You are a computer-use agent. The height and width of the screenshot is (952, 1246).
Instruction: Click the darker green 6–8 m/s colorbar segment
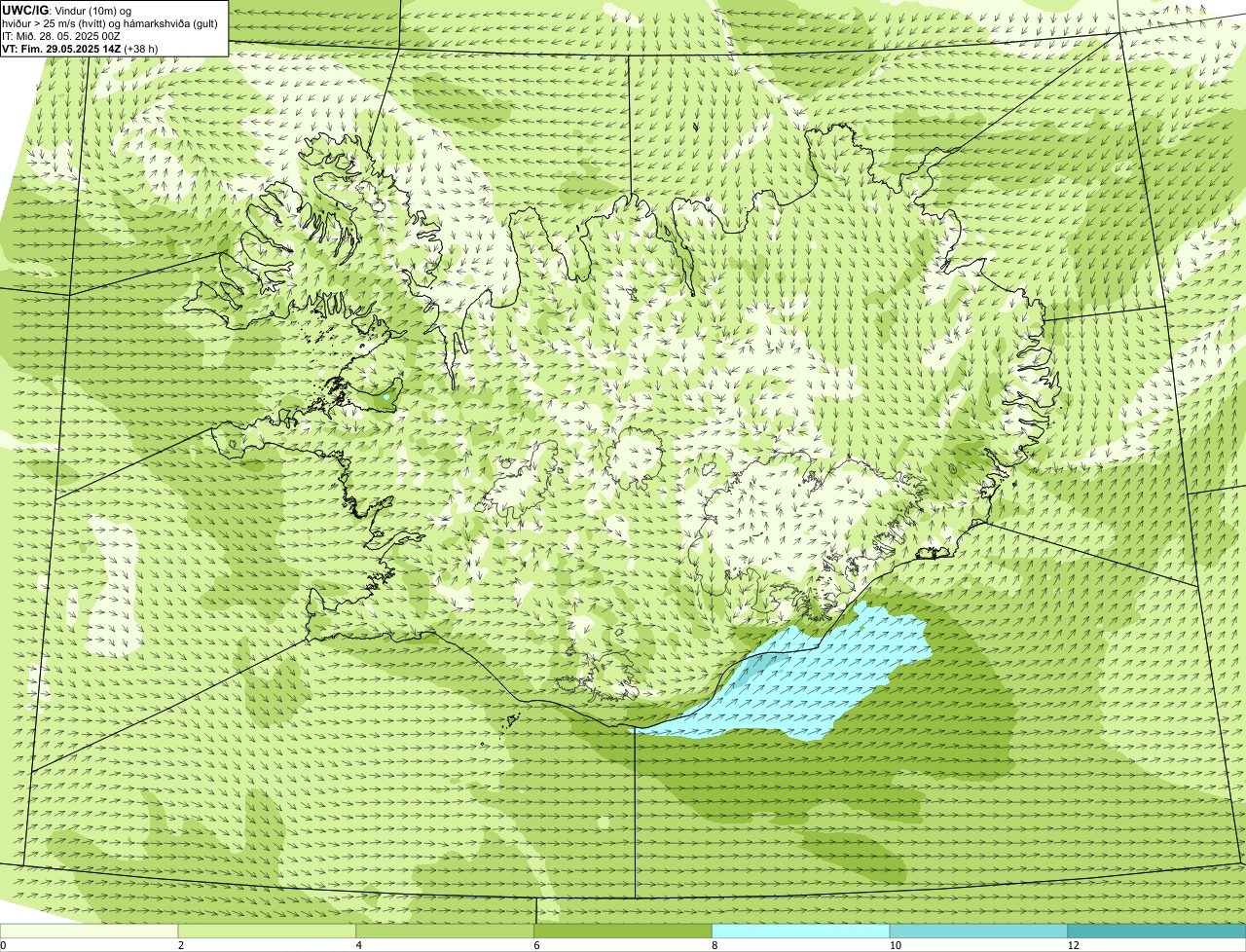click(624, 931)
